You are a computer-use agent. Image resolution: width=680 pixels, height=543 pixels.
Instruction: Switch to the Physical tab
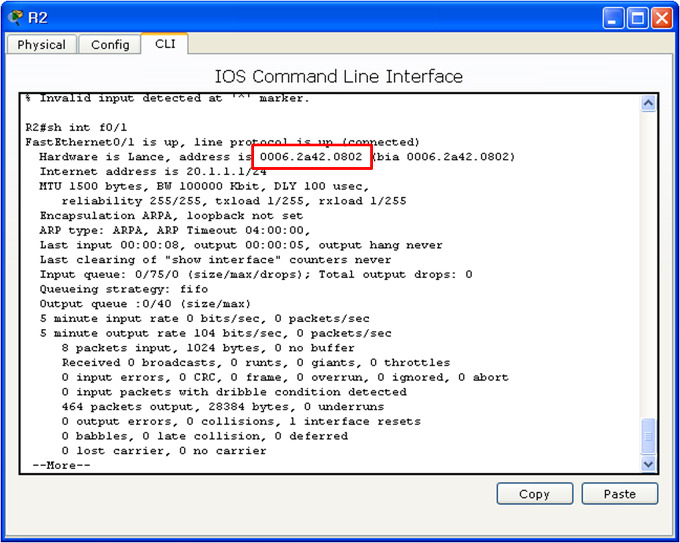coord(41,44)
